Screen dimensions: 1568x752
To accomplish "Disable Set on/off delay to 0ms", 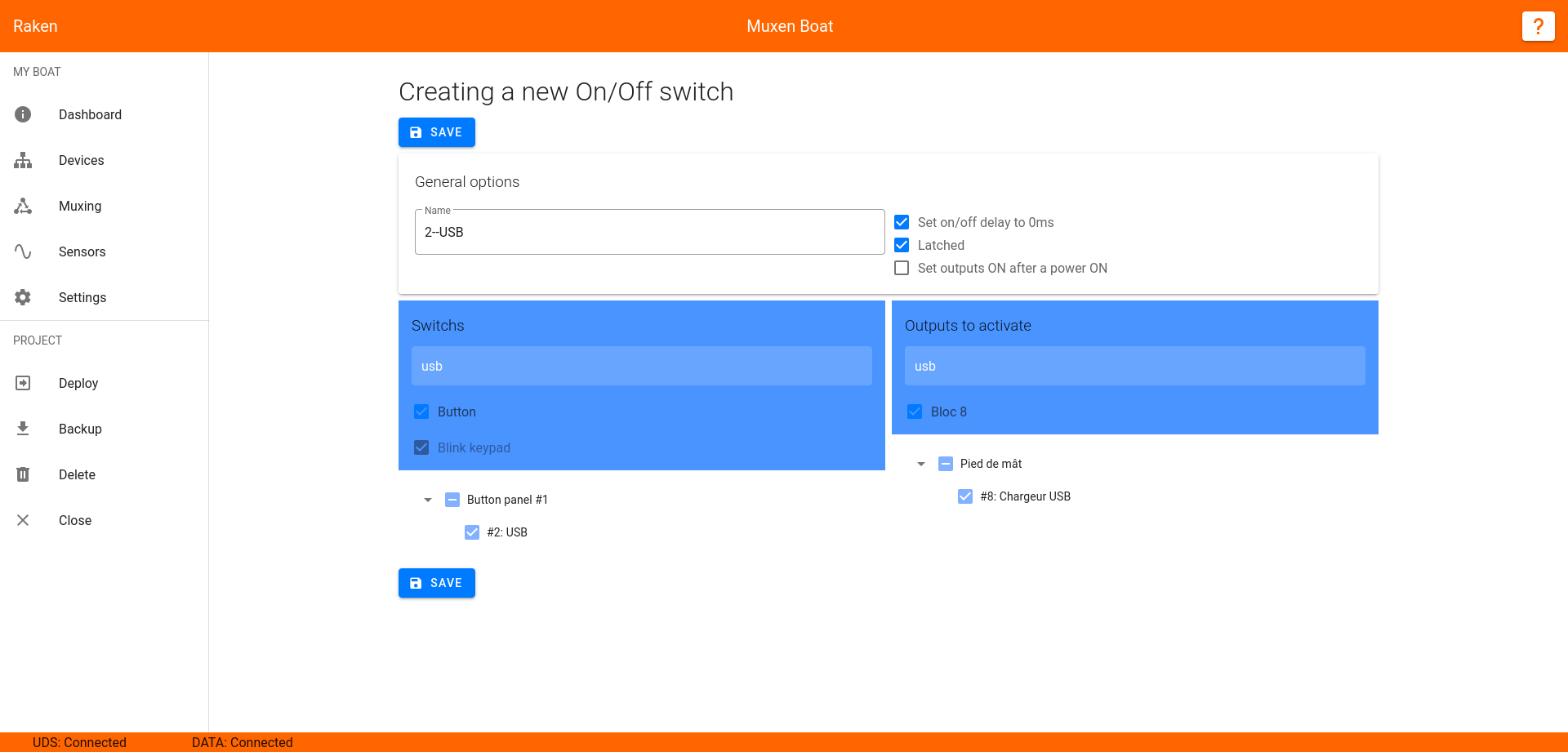I will click(902, 222).
